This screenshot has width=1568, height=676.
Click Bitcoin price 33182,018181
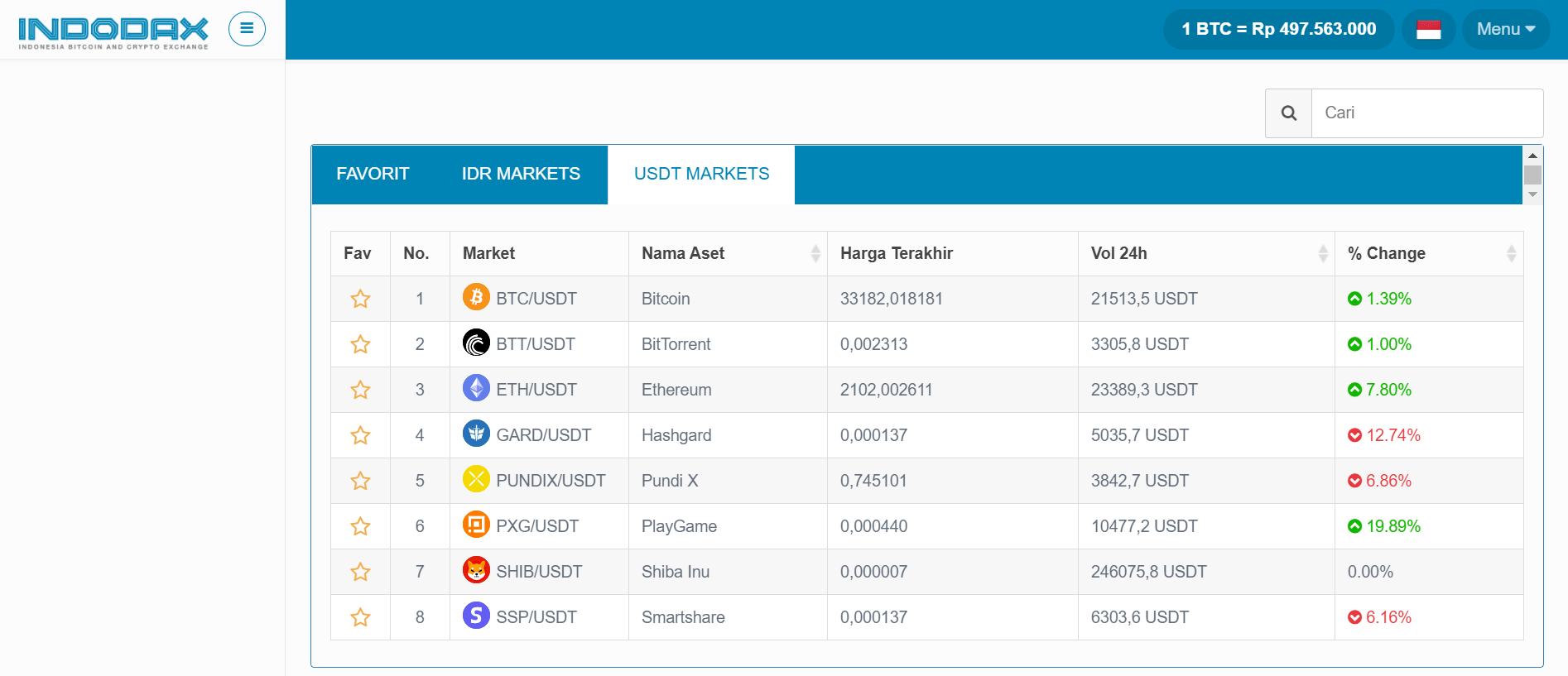(x=892, y=299)
